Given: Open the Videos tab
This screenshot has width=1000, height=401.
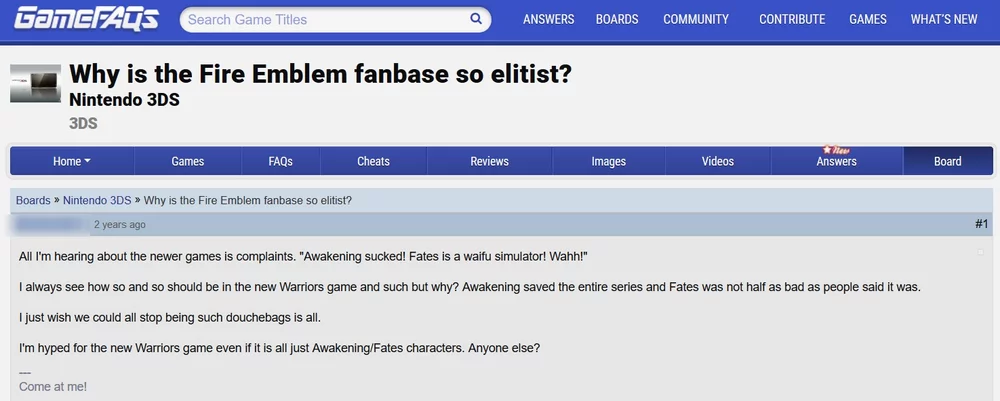Looking at the screenshot, I should click(718, 161).
